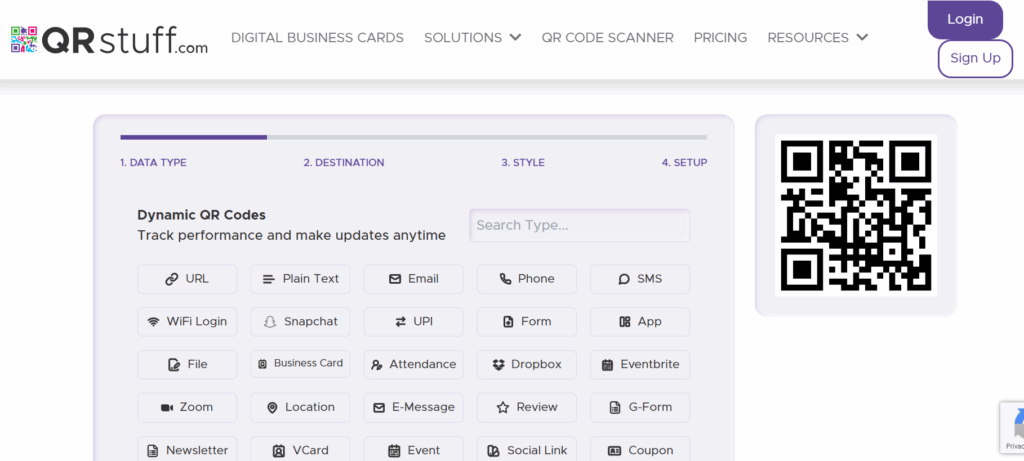Jump to step 4. Setup
Image resolution: width=1024 pixels, height=461 pixels.
point(684,163)
